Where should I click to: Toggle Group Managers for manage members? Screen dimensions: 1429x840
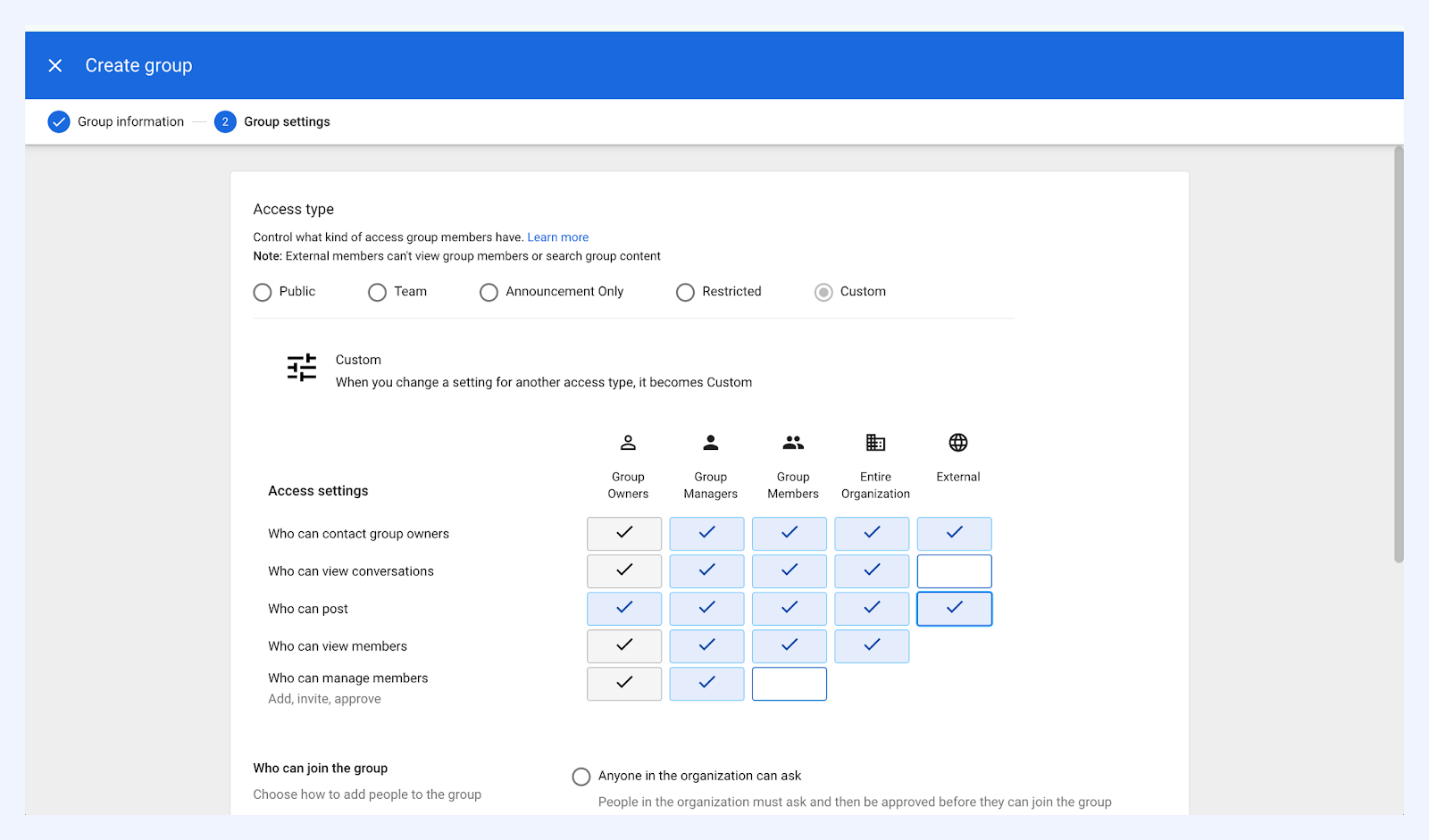(707, 684)
